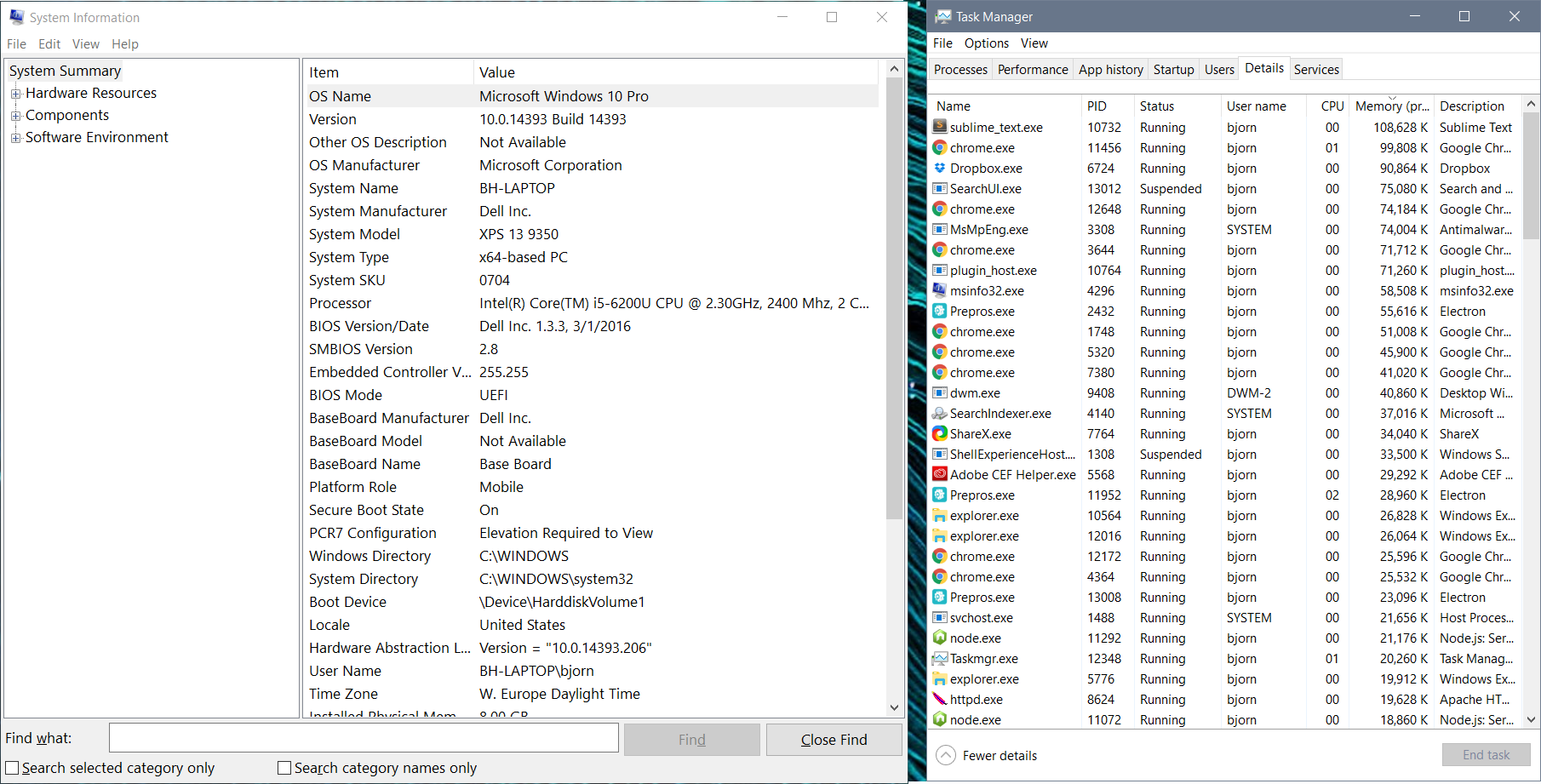Click the SearchUI.exe process icon
Viewport: 1541px width, 784px height.
click(939, 188)
